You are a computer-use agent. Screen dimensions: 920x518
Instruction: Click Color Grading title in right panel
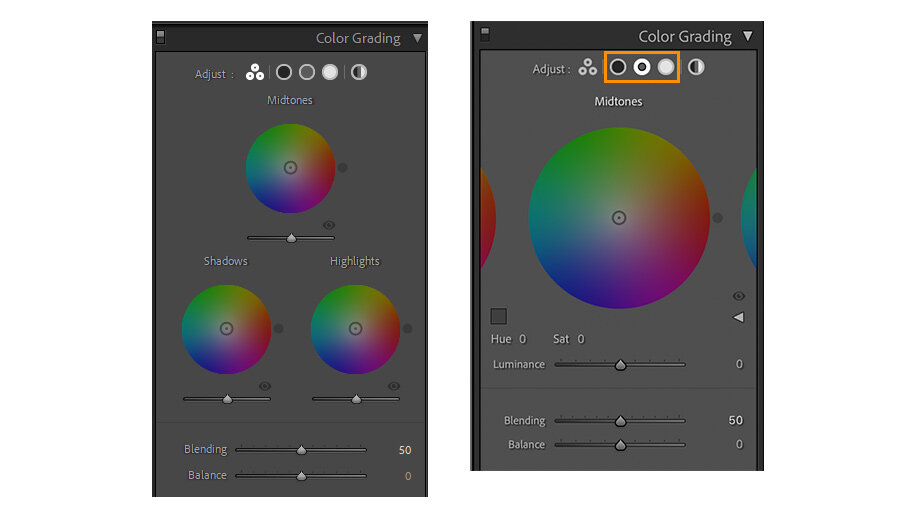(x=685, y=36)
